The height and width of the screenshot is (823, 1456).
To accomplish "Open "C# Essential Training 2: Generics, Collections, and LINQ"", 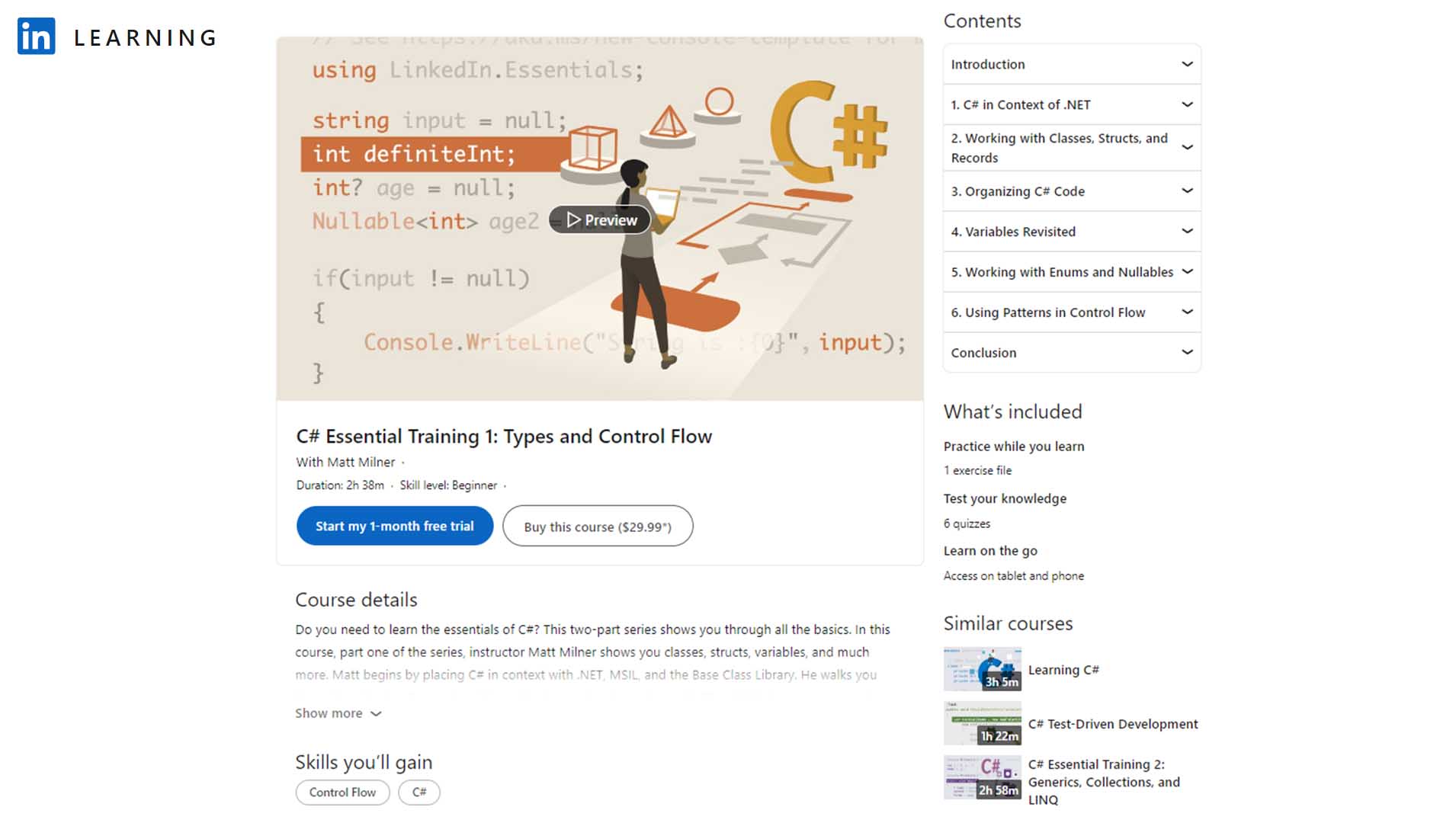I will 1103,782.
